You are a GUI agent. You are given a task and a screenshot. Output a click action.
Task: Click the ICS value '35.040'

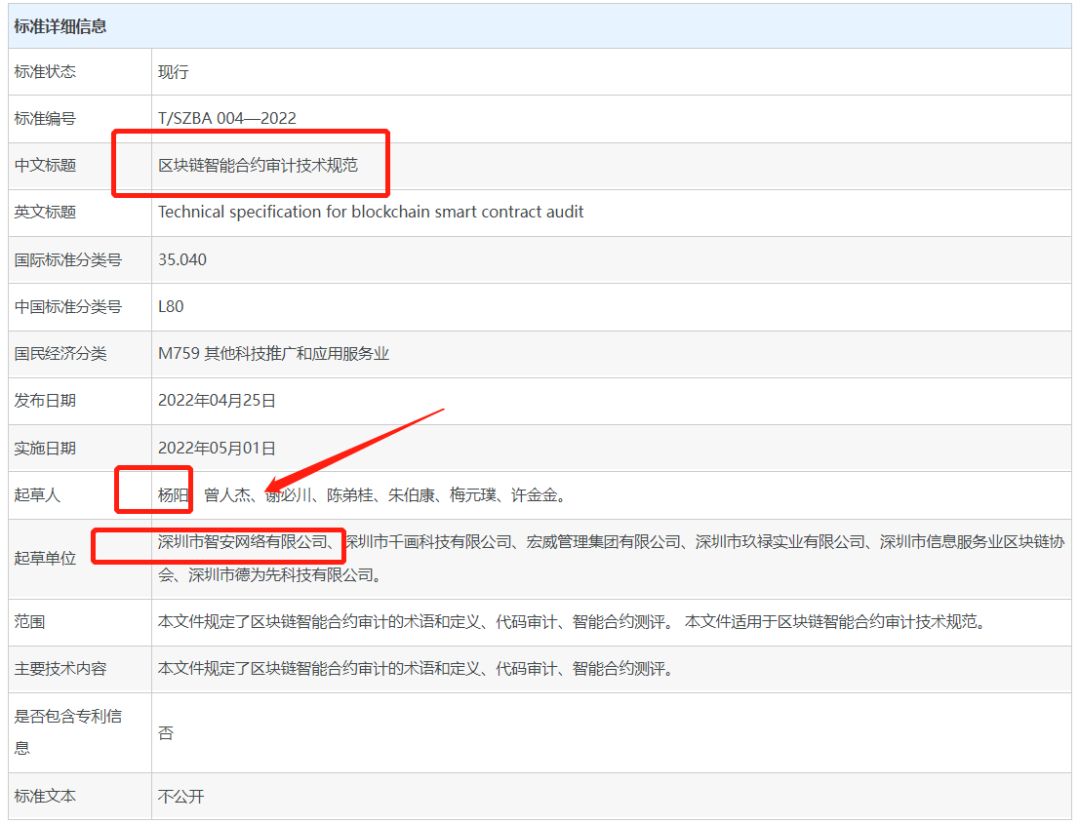coord(182,260)
